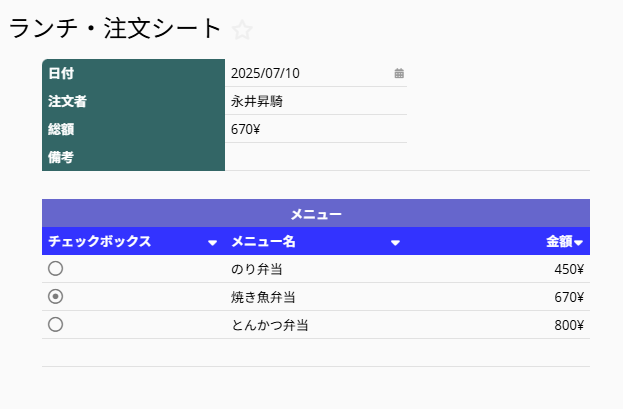Image resolution: width=623 pixels, height=409 pixels.
Task: Select the とんかつ弁当 radio button
Action: pyautogui.click(x=55, y=324)
